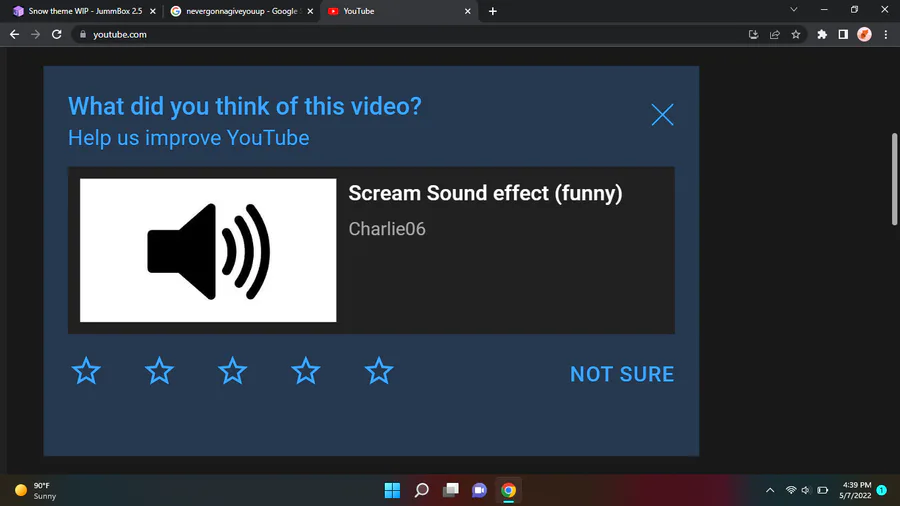Rate the video one star
The image size is (900, 506).
click(x=86, y=371)
